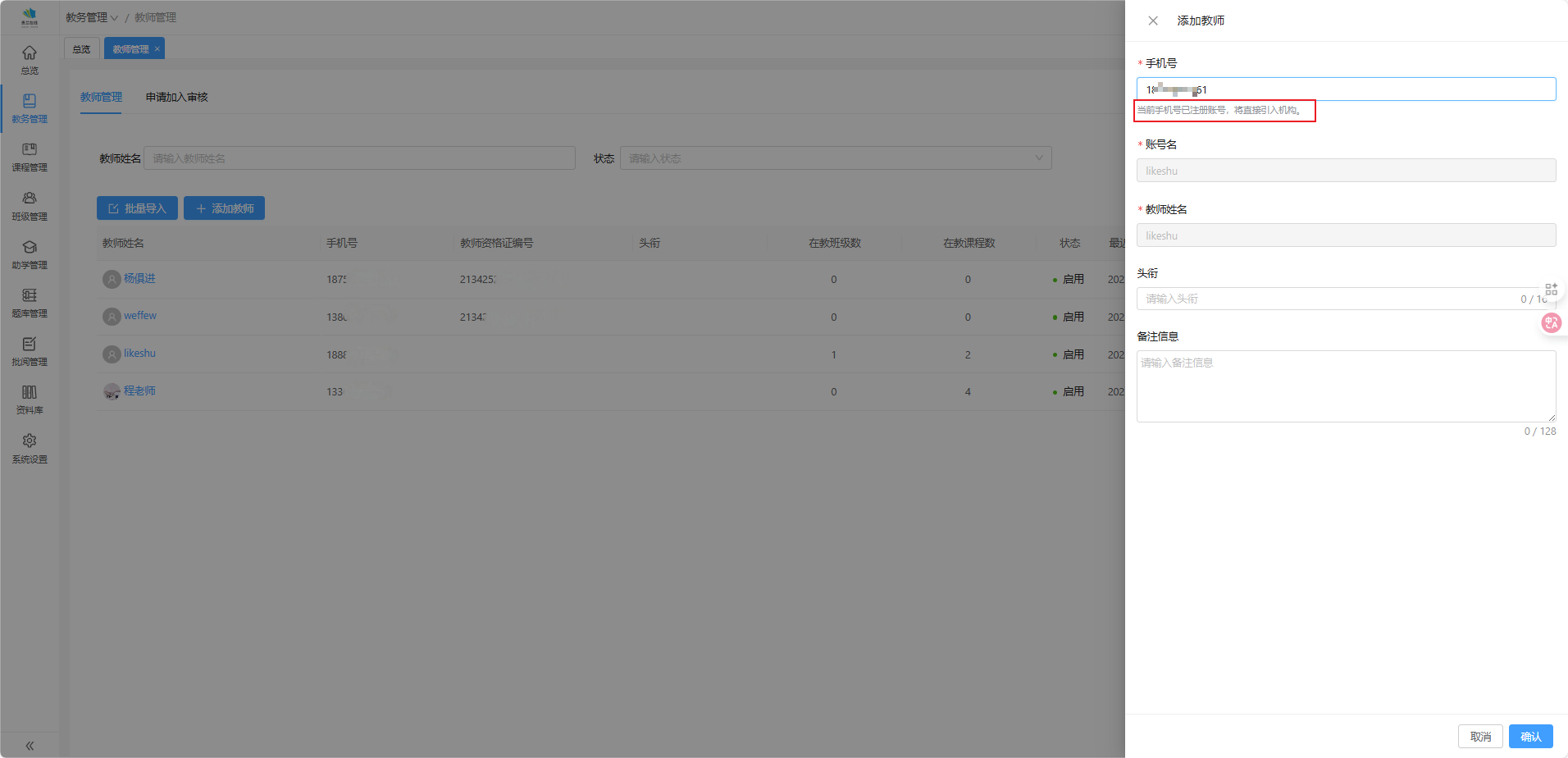Screen dimensions: 1568x758
Task: Close the 添加教师 drawer with X
Action: pos(1153,21)
